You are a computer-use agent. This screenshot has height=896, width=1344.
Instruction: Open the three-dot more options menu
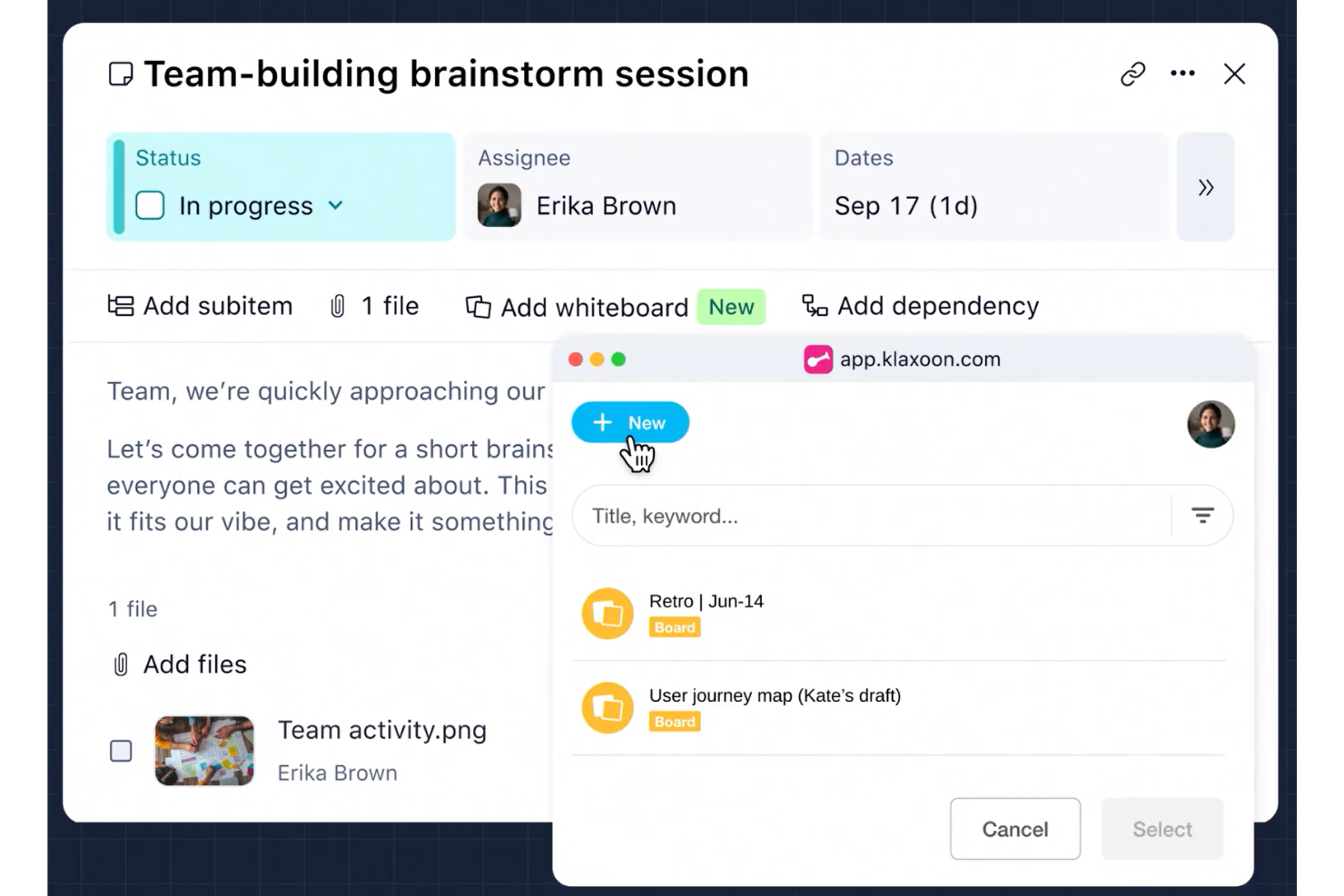1182,73
